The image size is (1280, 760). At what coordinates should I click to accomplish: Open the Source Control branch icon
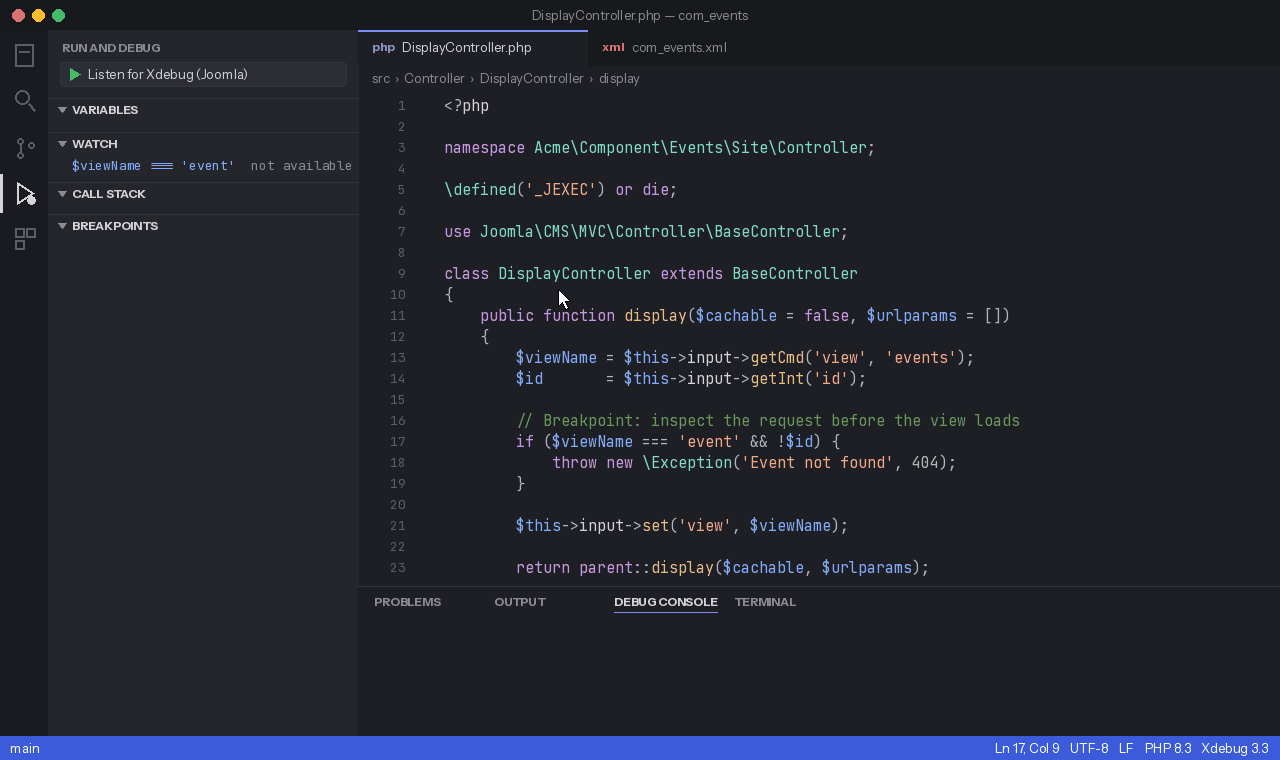(x=25, y=148)
